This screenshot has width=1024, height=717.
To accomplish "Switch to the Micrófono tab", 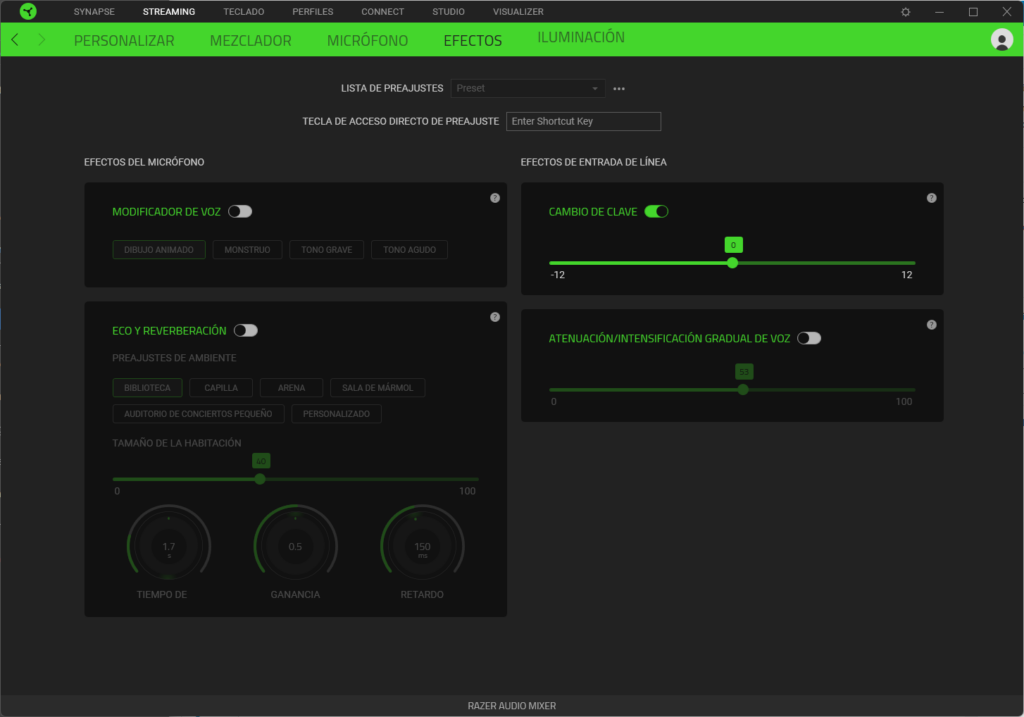I will 367,41.
